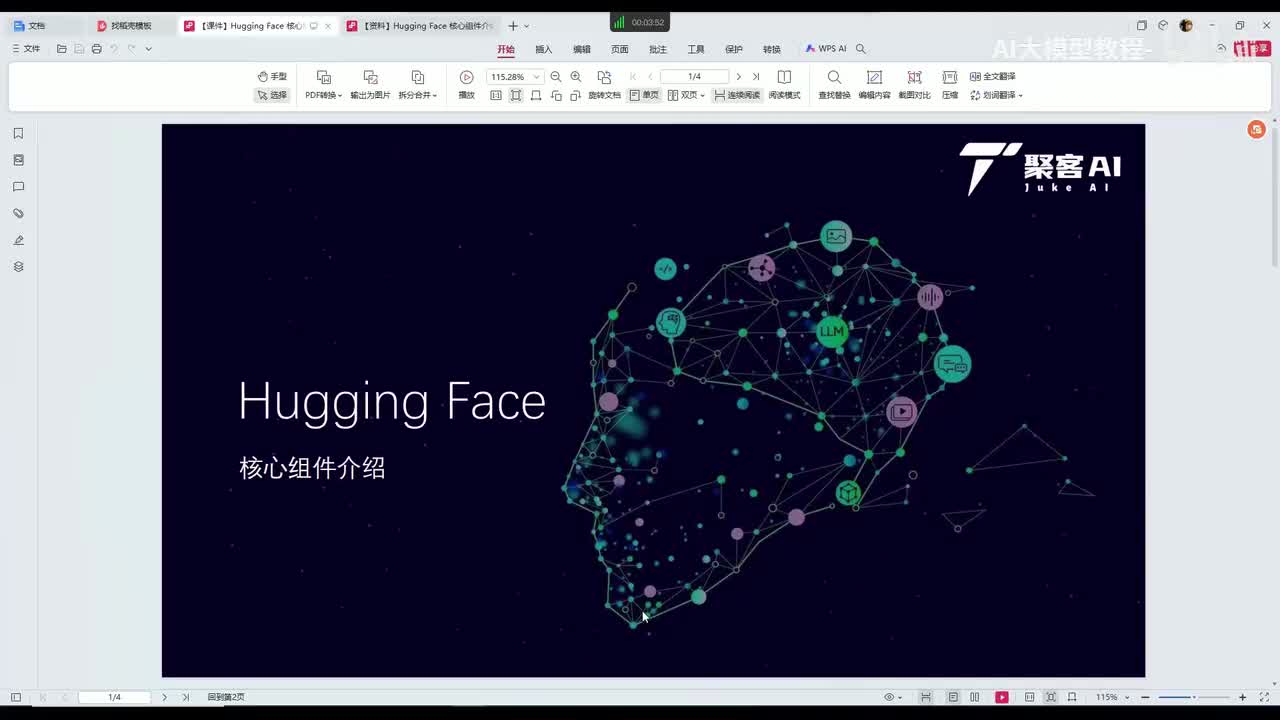The height and width of the screenshot is (720, 1280).
Task: Click 回到第2页 in status bar
Action: click(226, 697)
